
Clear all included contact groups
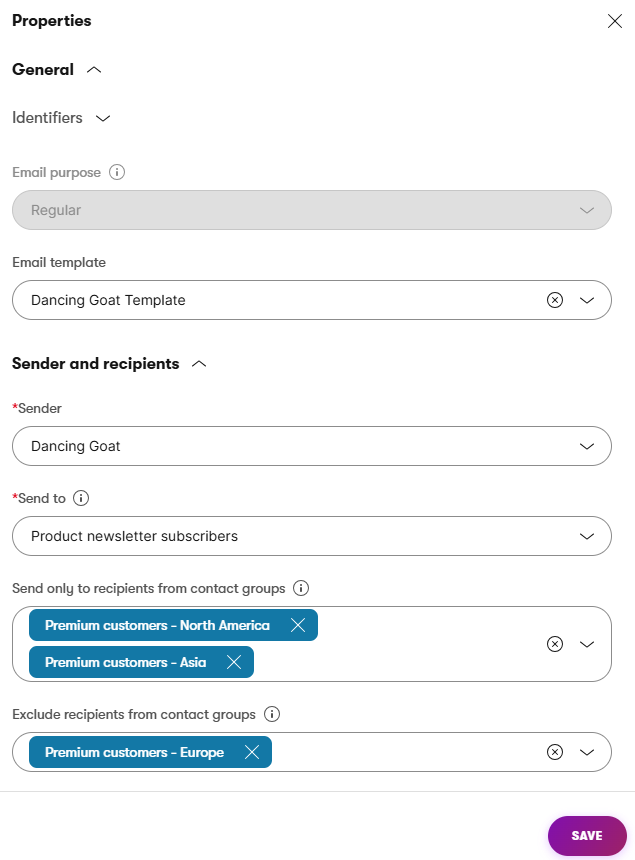[x=555, y=644]
